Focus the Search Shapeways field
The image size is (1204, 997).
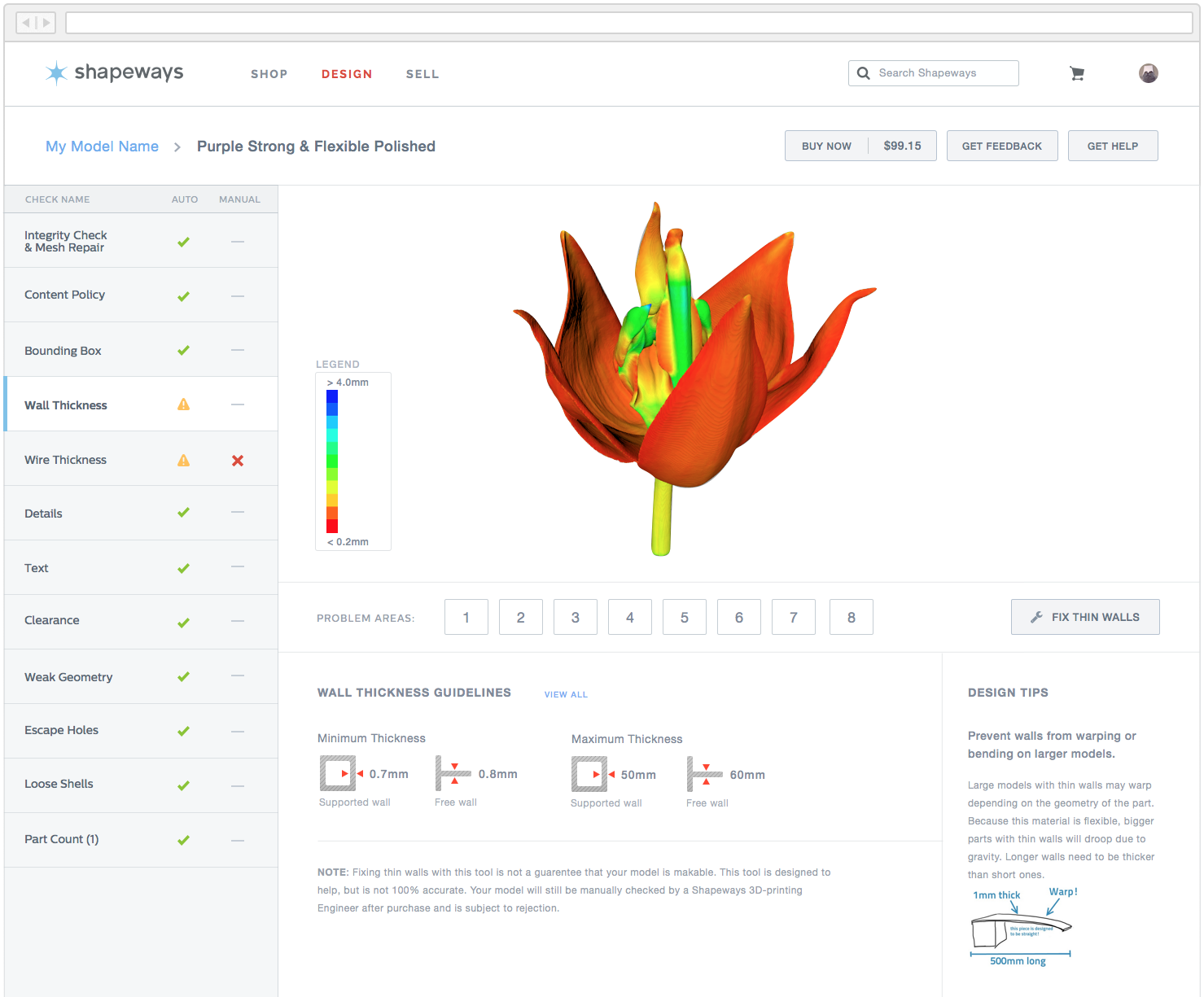[x=934, y=73]
